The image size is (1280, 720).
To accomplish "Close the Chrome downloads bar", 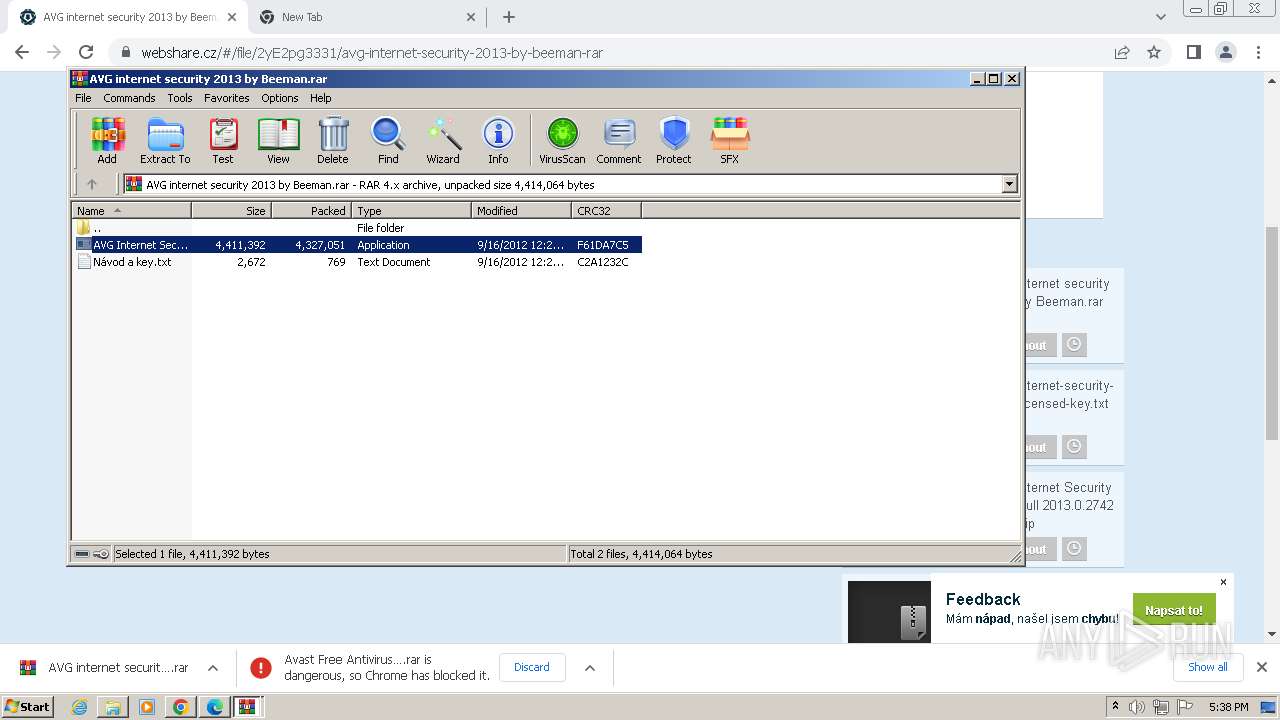I will coord(1262,667).
